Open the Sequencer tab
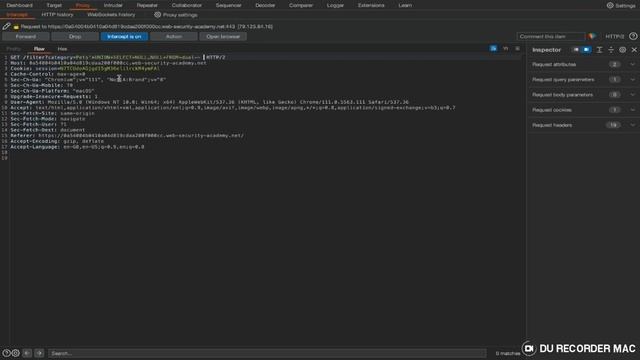Viewport: 640px width, 360px height. tap(228, 5)
